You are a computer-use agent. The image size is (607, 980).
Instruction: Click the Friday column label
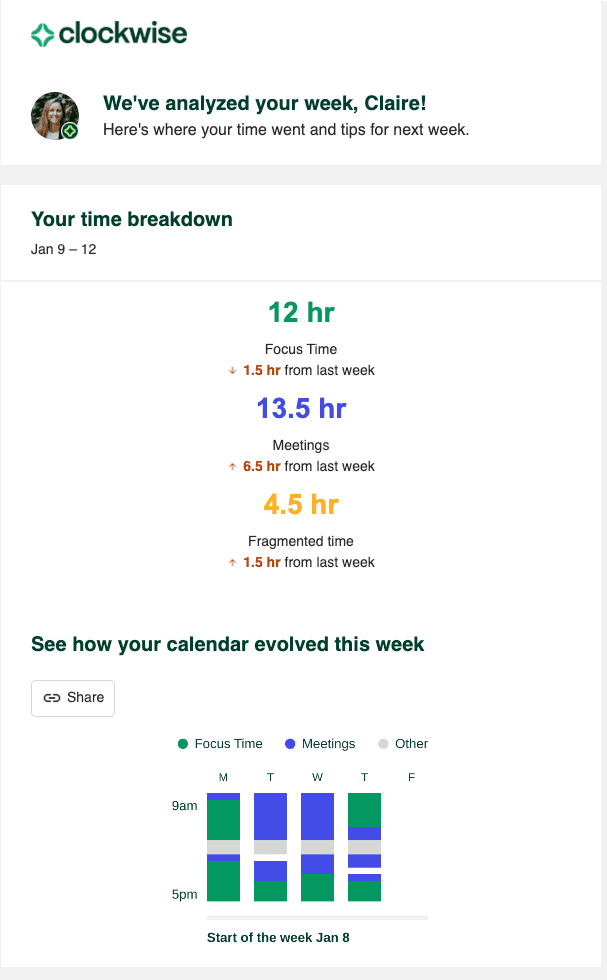pyautogui.click(x=411, y=776)
